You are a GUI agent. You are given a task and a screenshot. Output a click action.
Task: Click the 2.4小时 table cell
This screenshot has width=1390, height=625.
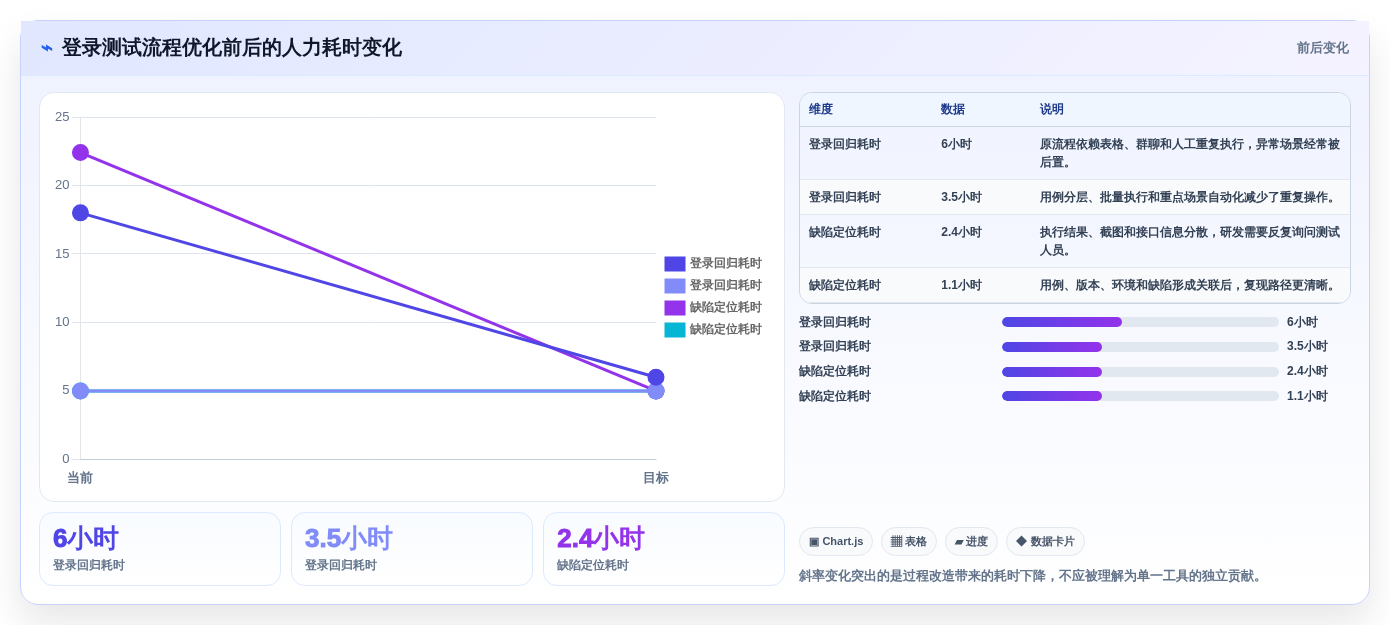tap(961, 232)
